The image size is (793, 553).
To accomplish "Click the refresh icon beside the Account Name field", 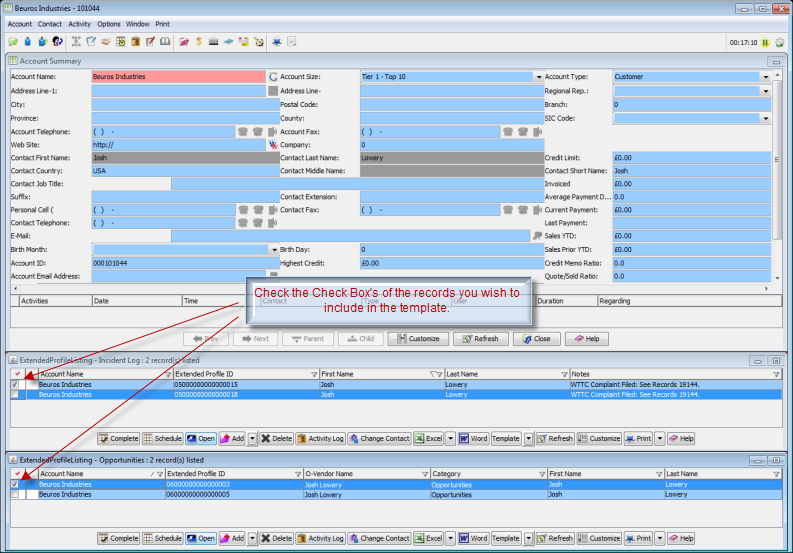I will (x=273, y=76).
